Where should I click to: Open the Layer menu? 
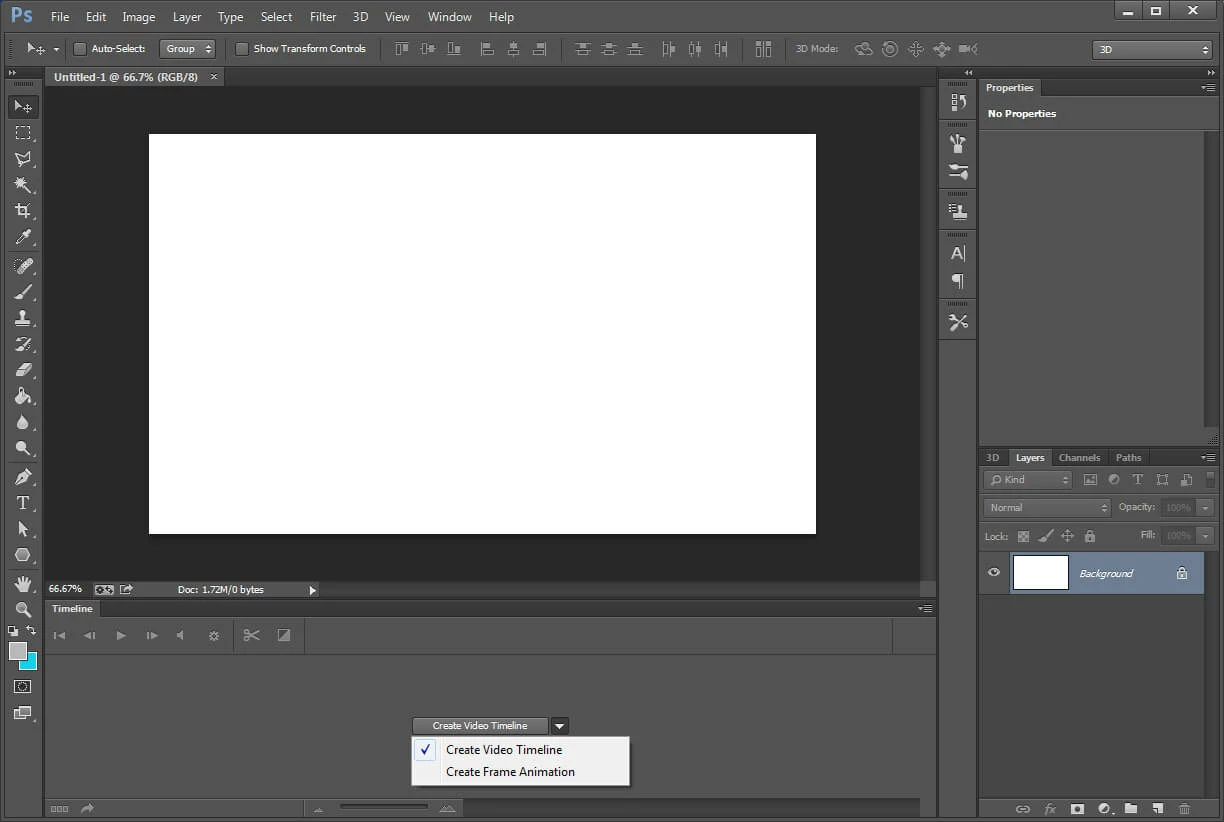pyautogui.click(x=187, y=17)
